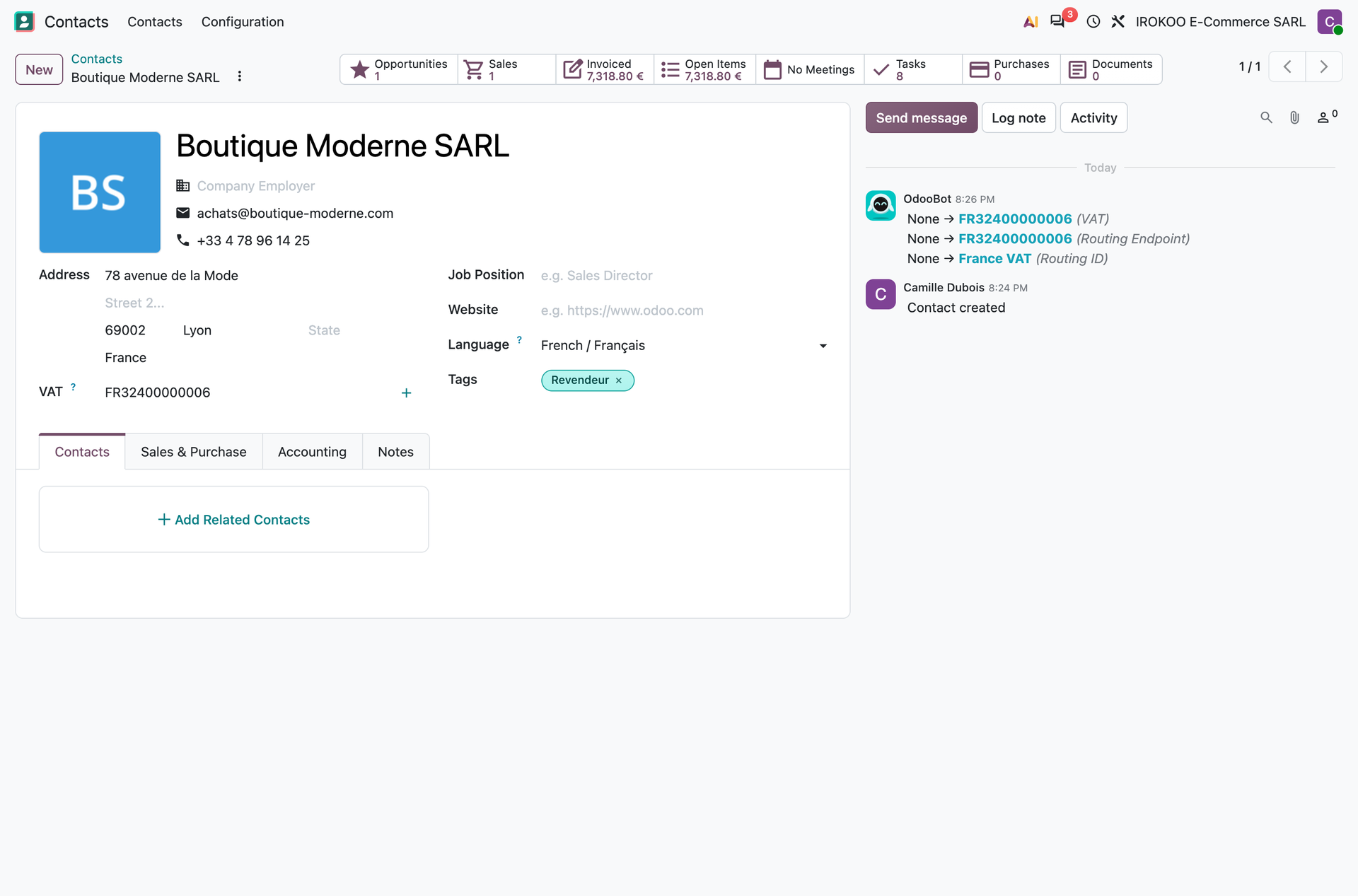Open Open Items stat button
Screen dimensions: 1358x896
pos(704,69)
